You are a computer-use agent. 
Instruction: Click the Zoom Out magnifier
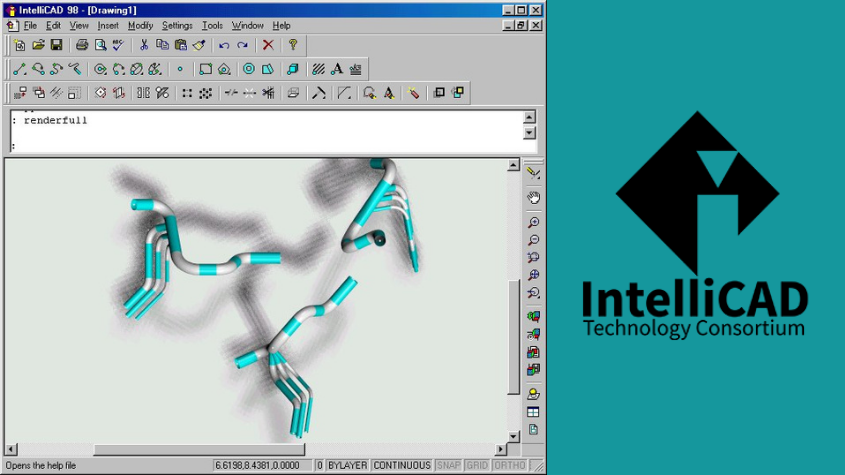click(x=534, y=240)
